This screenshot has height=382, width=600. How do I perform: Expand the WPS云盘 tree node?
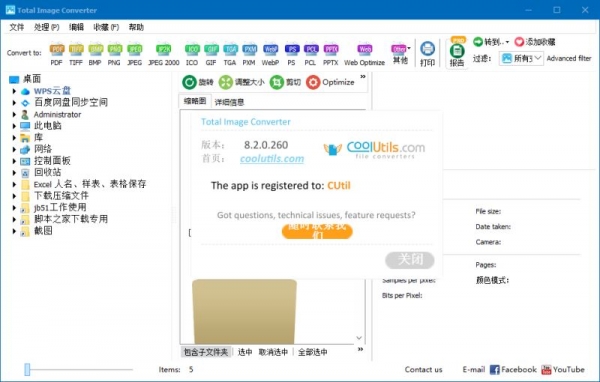tap(14, 91)
